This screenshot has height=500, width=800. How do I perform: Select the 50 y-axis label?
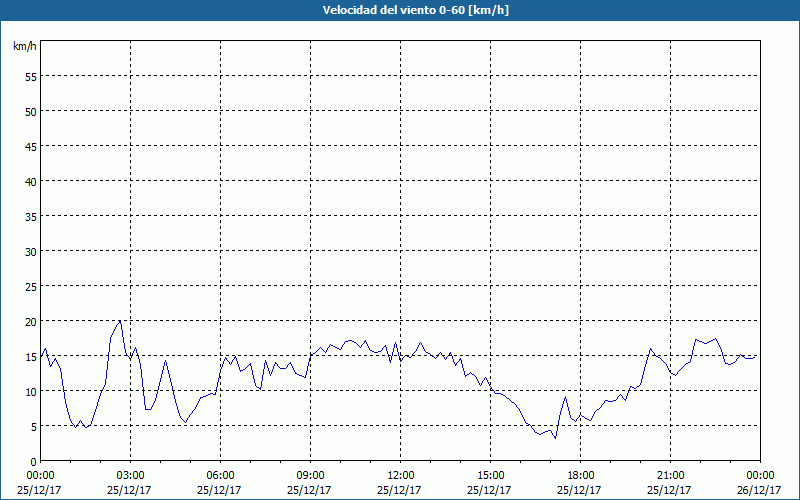pyautogui.click(x=31, y=112)
